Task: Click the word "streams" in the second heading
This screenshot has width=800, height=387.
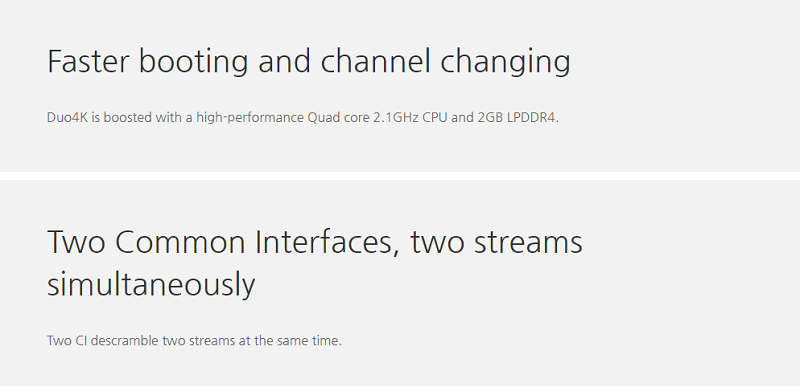Action: click(528, 243)
